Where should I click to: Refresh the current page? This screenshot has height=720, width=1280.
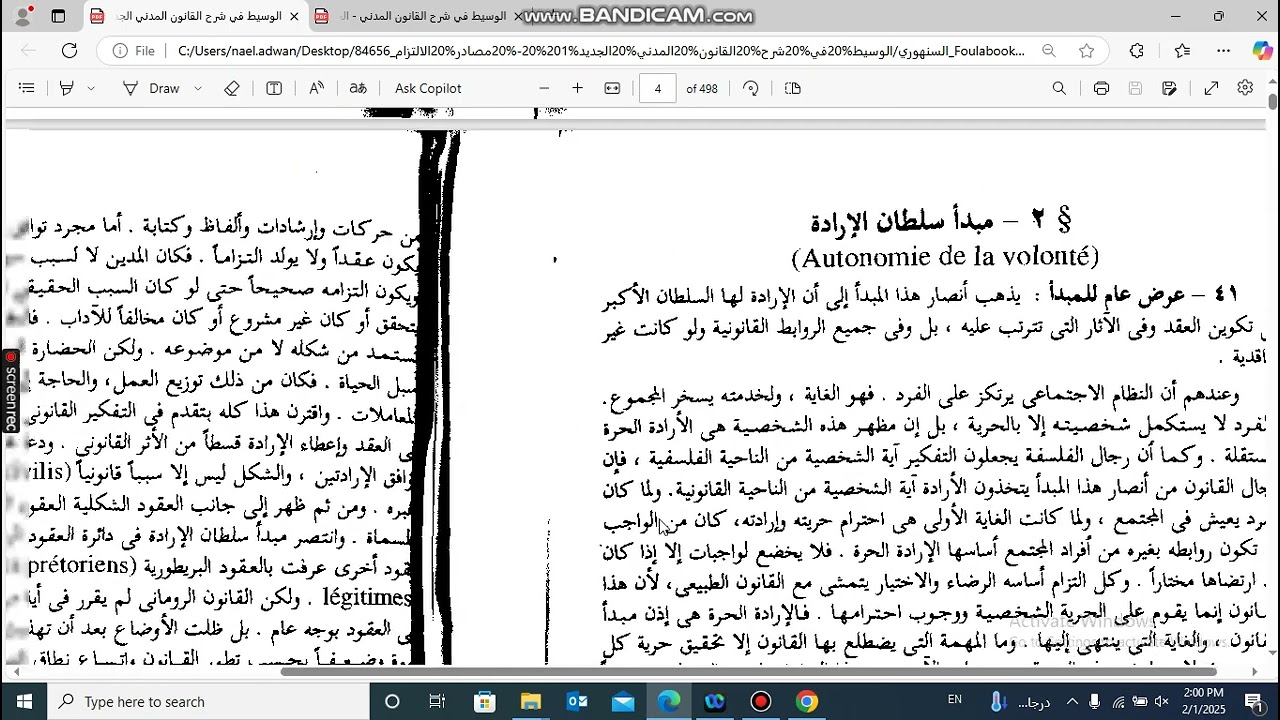[69, 50]
